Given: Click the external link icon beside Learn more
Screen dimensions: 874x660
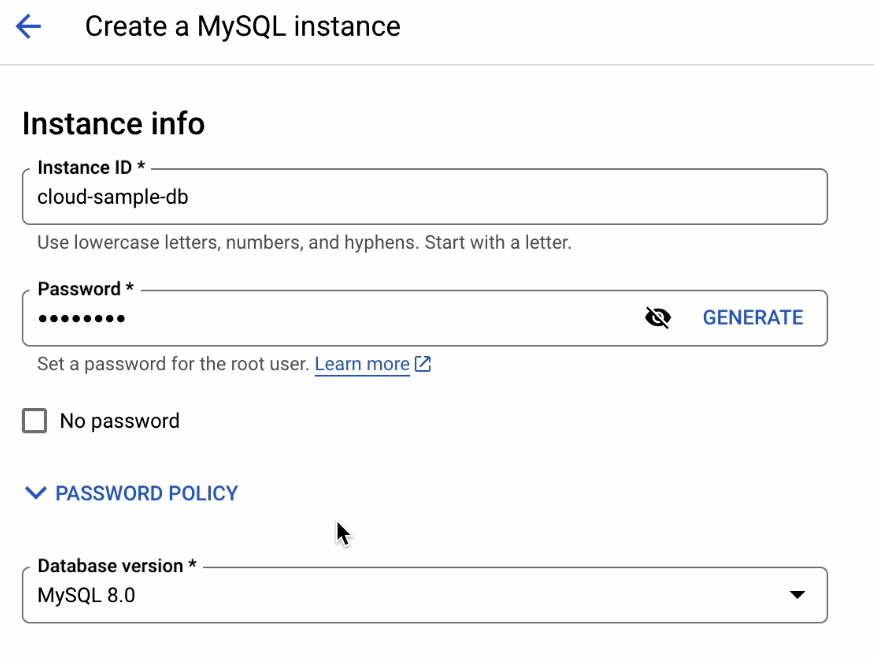Looking at the screenshot, I should pos(423,364).
